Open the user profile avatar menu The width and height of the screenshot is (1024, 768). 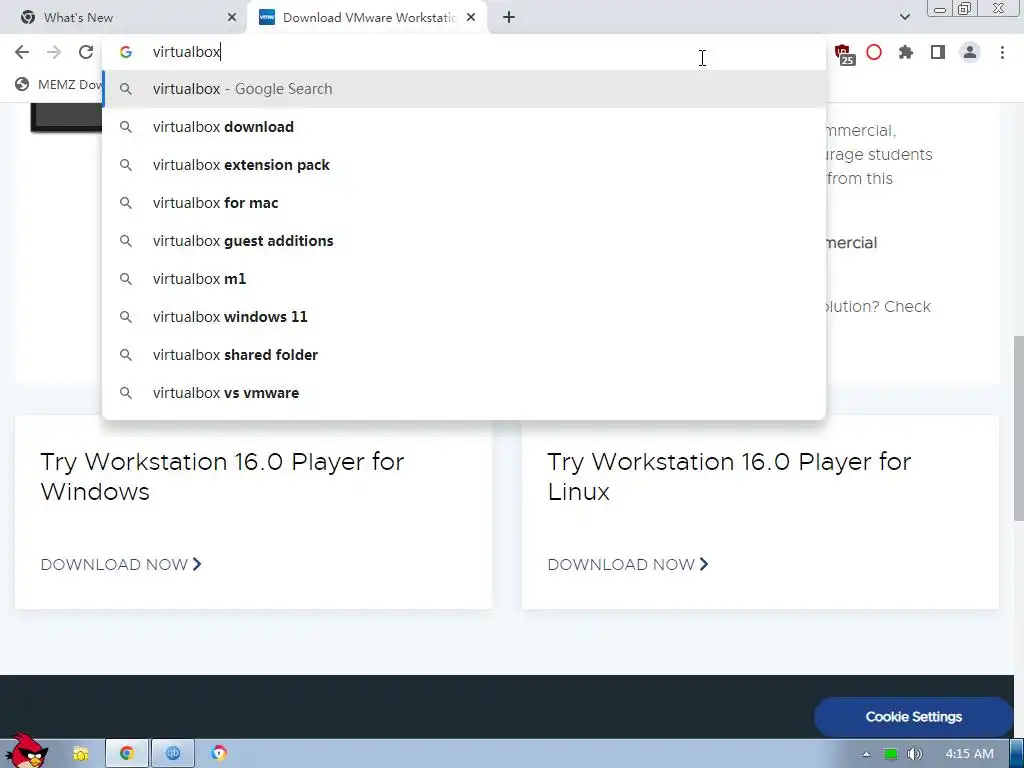point(970,52)
